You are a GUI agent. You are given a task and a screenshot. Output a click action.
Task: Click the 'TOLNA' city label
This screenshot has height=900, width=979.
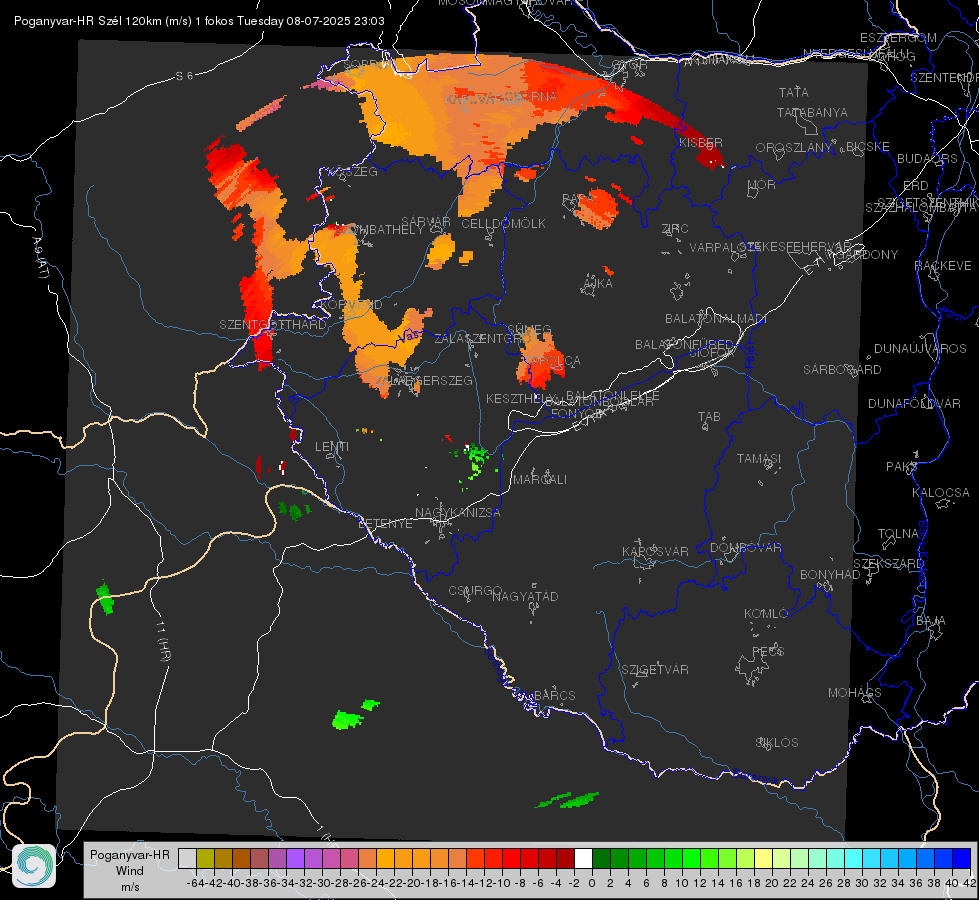898,534
